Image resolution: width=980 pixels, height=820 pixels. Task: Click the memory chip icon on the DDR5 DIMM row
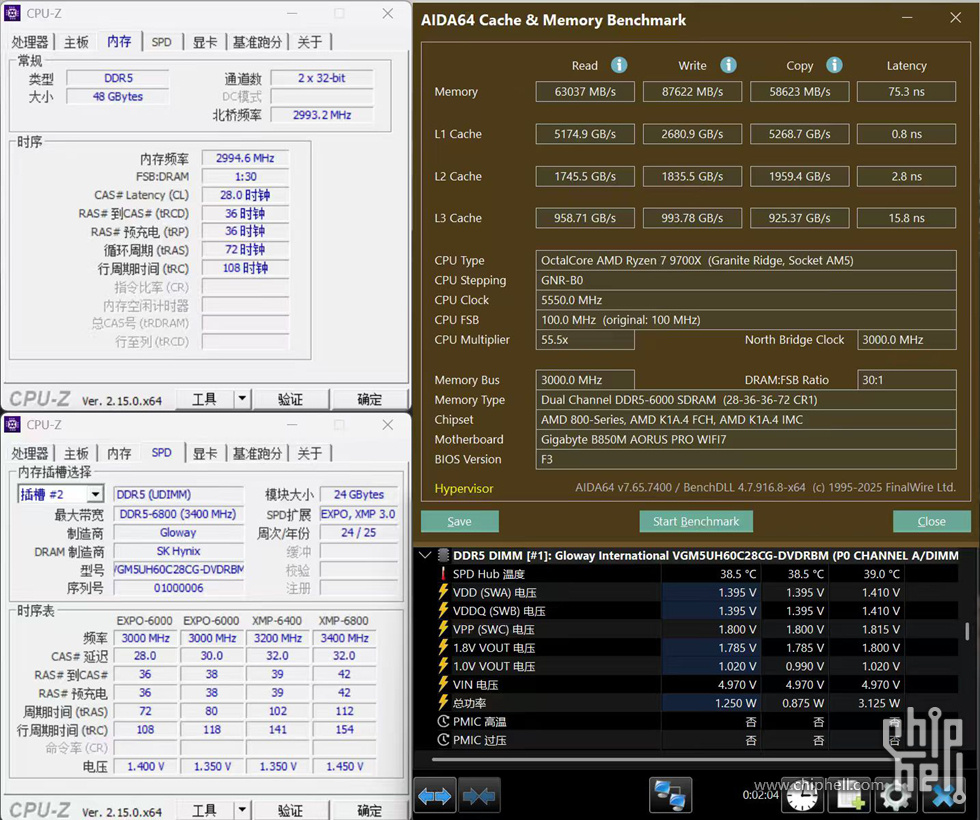(444, 555)
